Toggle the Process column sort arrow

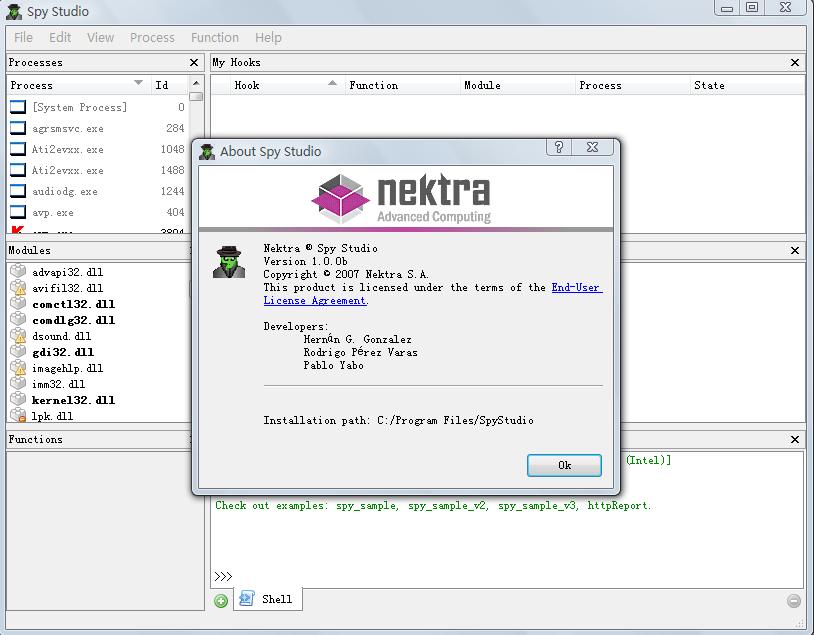click(138, 83)
